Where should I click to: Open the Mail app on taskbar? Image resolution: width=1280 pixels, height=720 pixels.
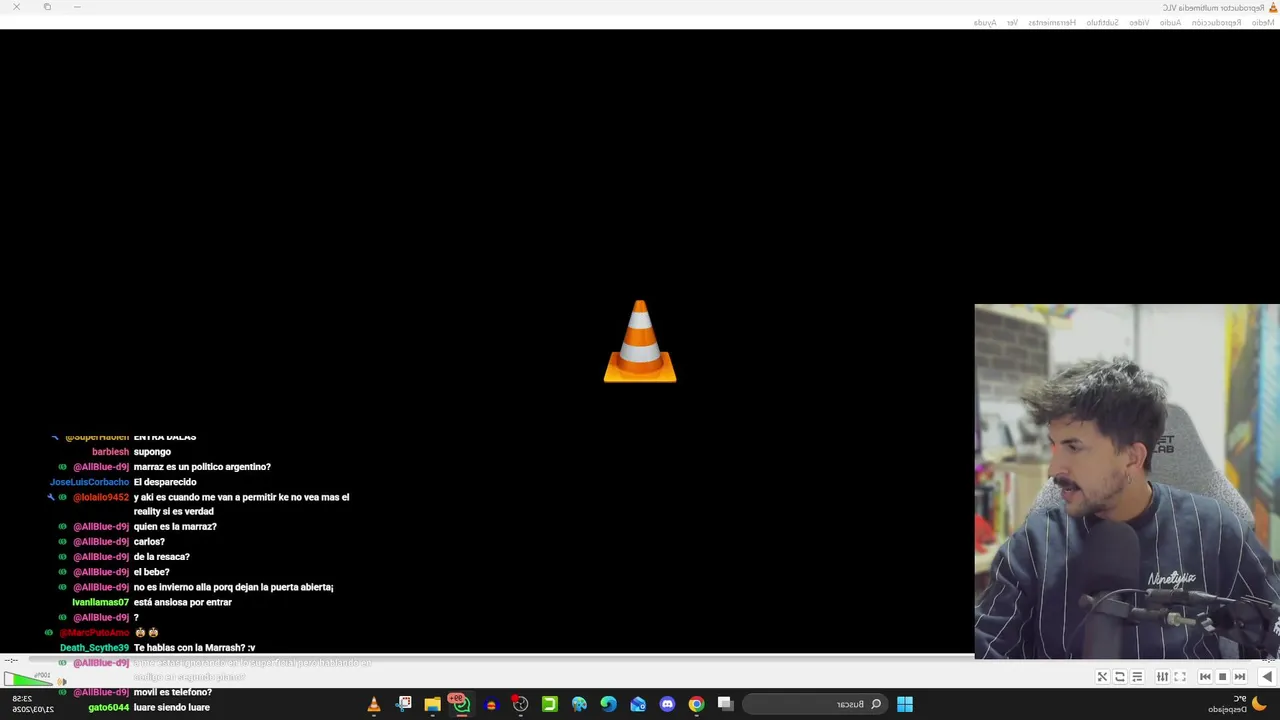(x=638, y=704)
